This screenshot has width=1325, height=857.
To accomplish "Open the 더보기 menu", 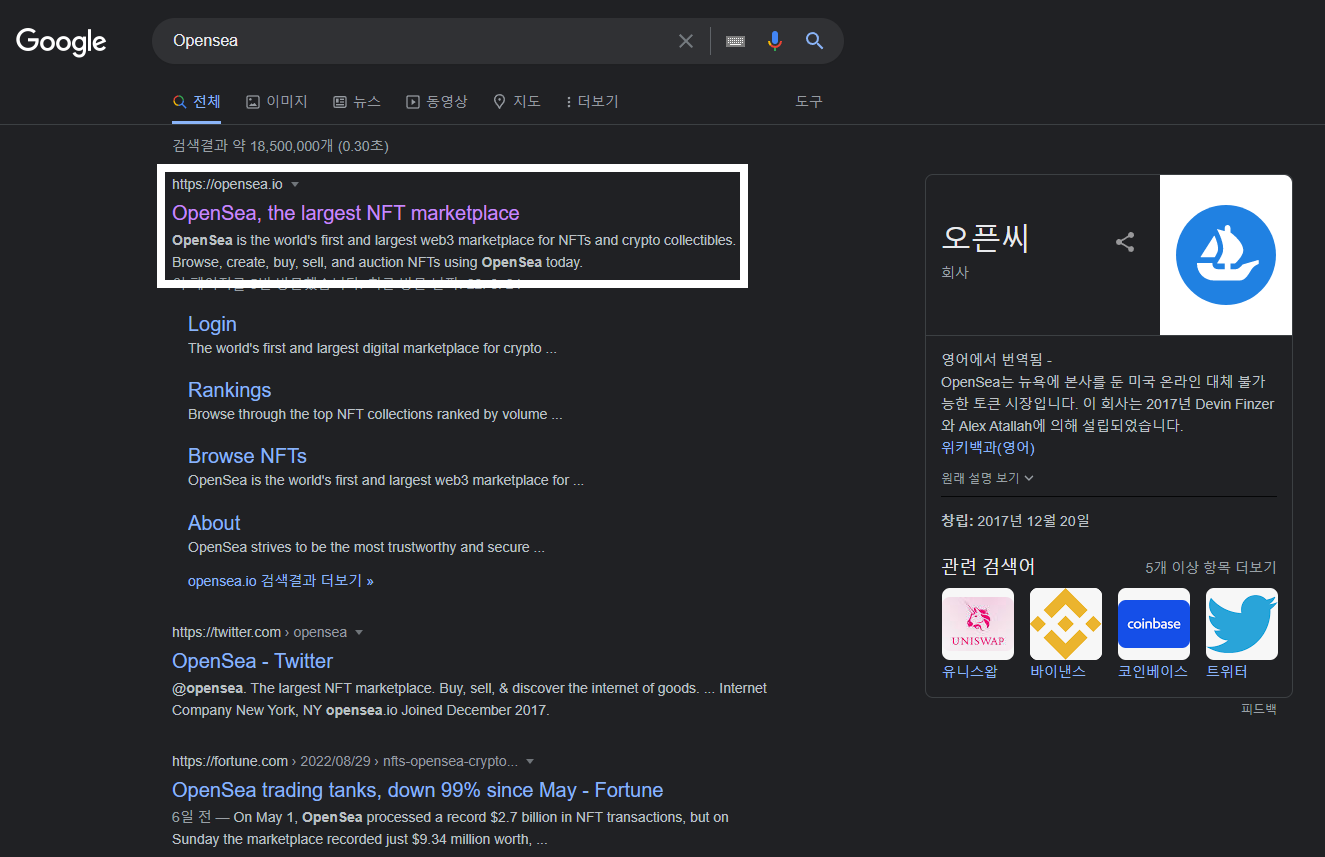I will (x=592, y=102).
